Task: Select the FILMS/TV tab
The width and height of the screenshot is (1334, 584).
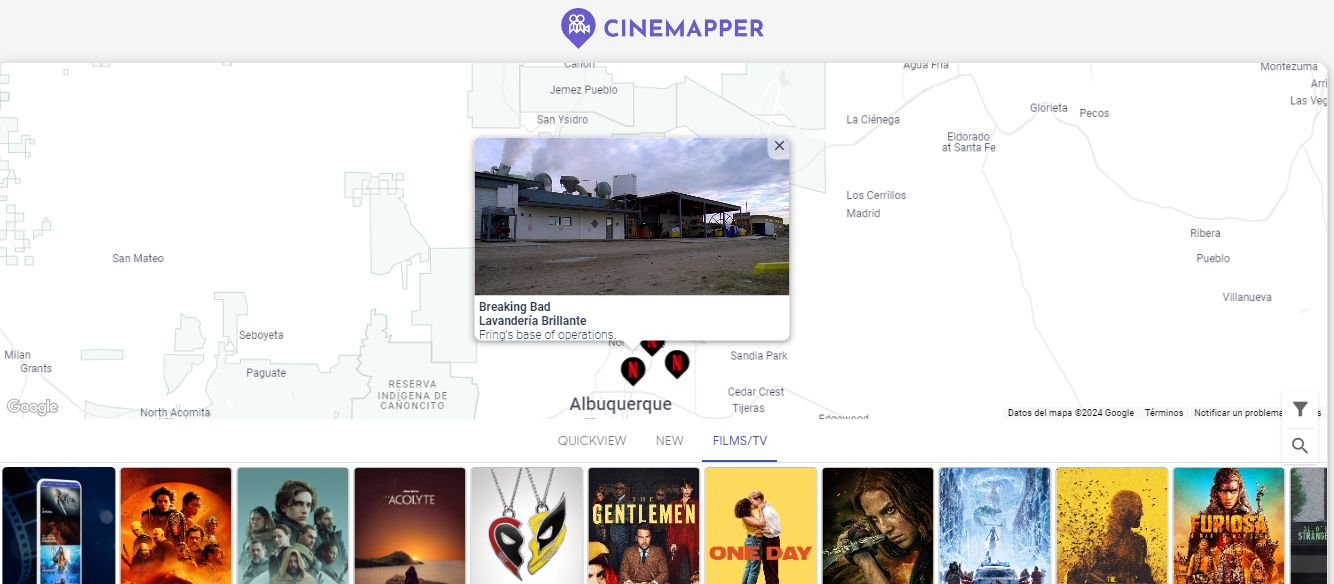Action: pos(739,440)
